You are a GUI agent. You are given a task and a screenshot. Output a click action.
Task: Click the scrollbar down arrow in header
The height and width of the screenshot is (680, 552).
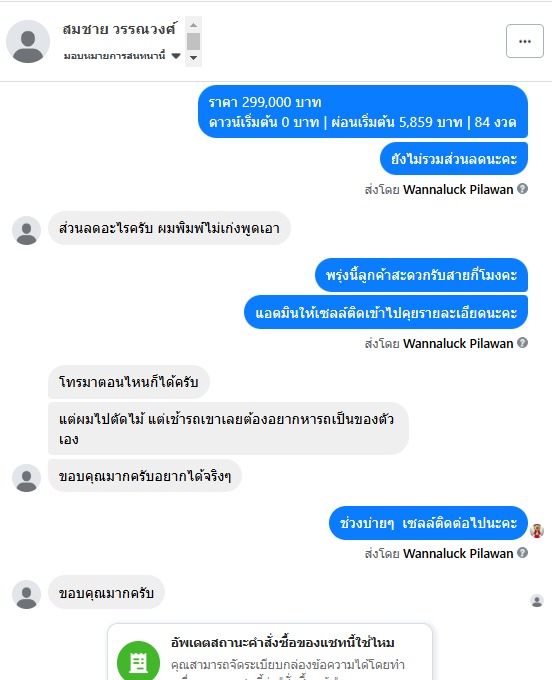pos(193,58)
